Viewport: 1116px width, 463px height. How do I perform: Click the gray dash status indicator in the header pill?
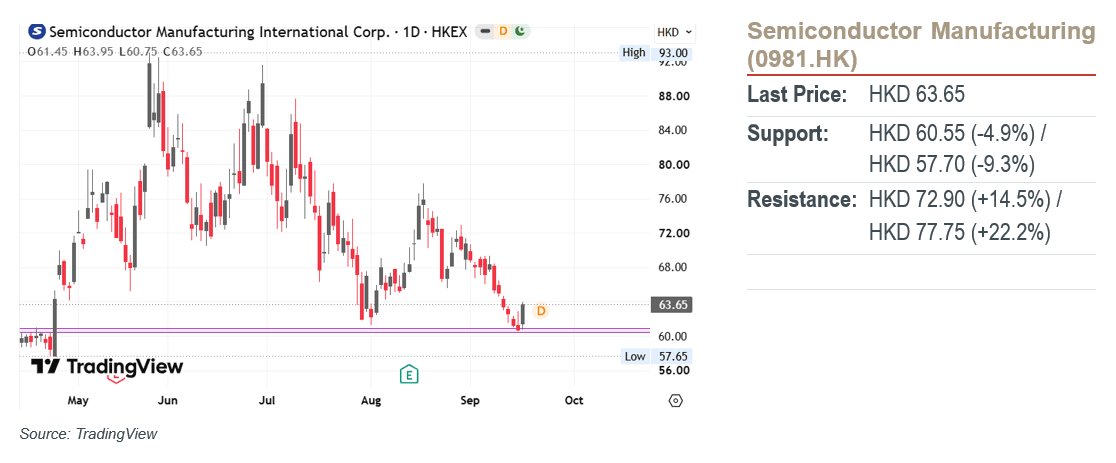coord(486,31)
